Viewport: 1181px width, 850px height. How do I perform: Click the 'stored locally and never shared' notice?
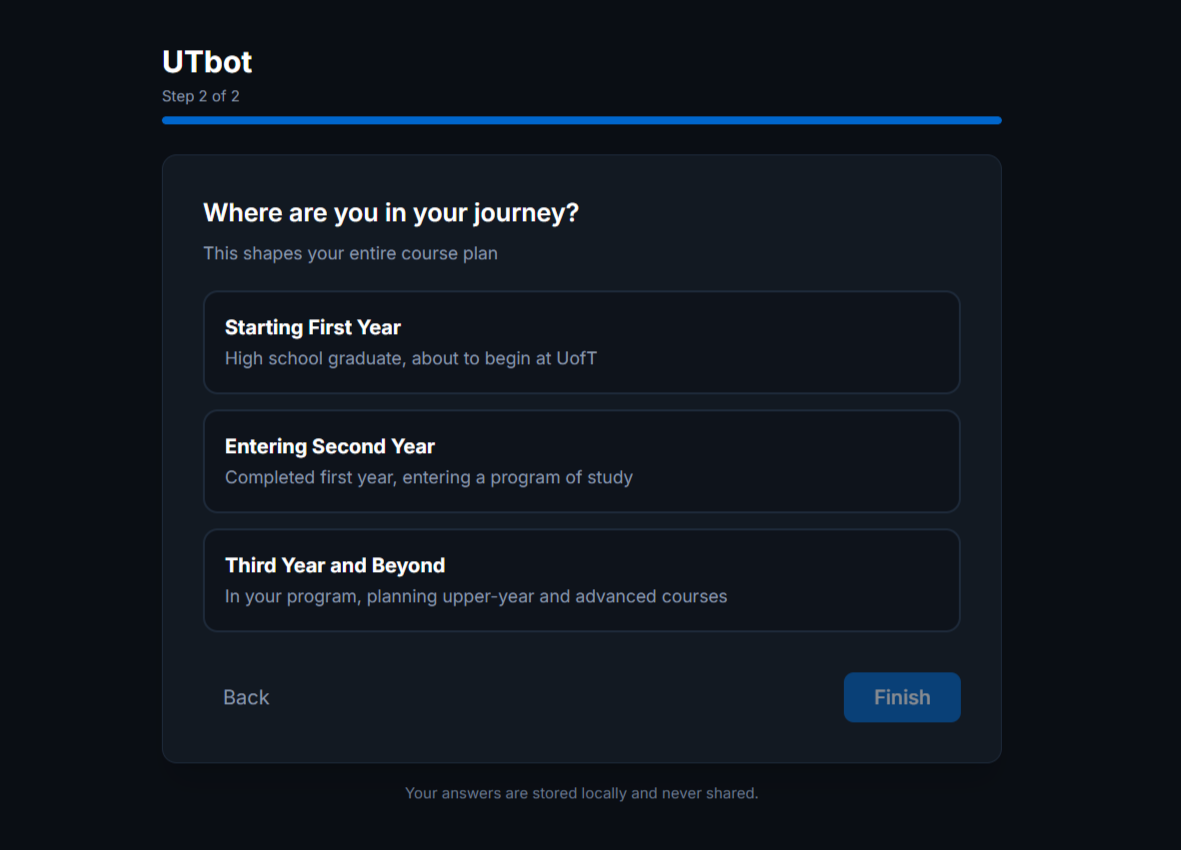581,793
